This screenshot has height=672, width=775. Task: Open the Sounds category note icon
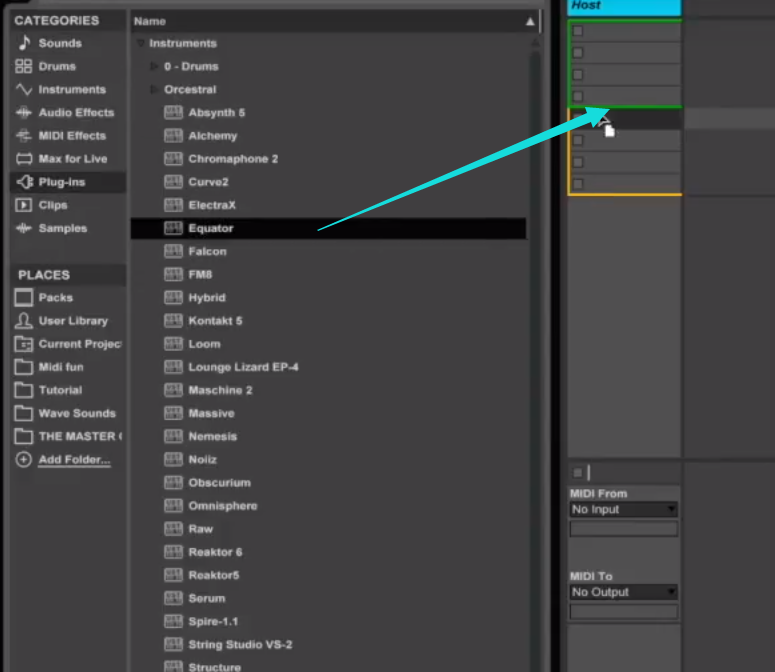[x=24, y=43]
